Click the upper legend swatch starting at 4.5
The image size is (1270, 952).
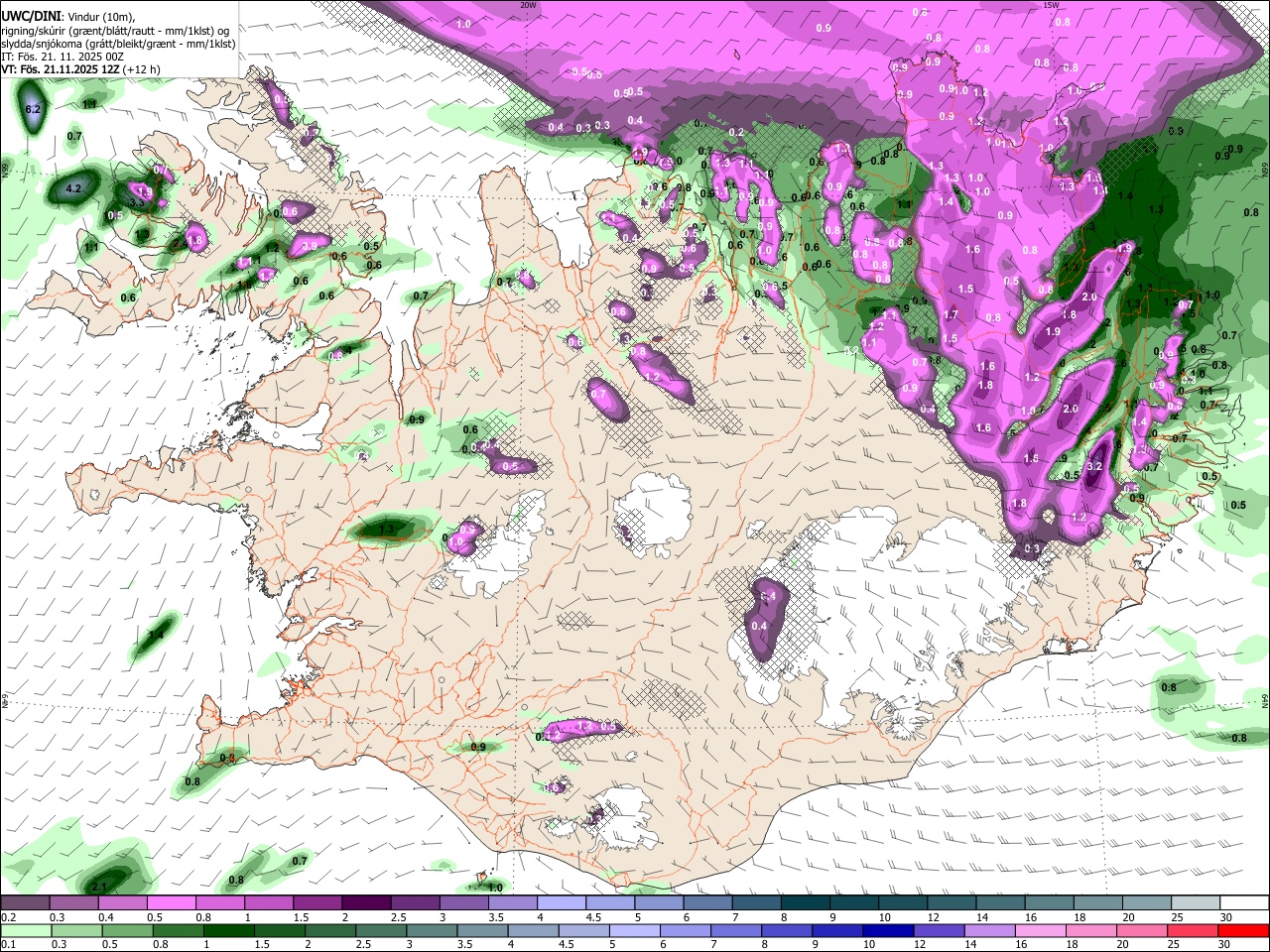point(609,903)
